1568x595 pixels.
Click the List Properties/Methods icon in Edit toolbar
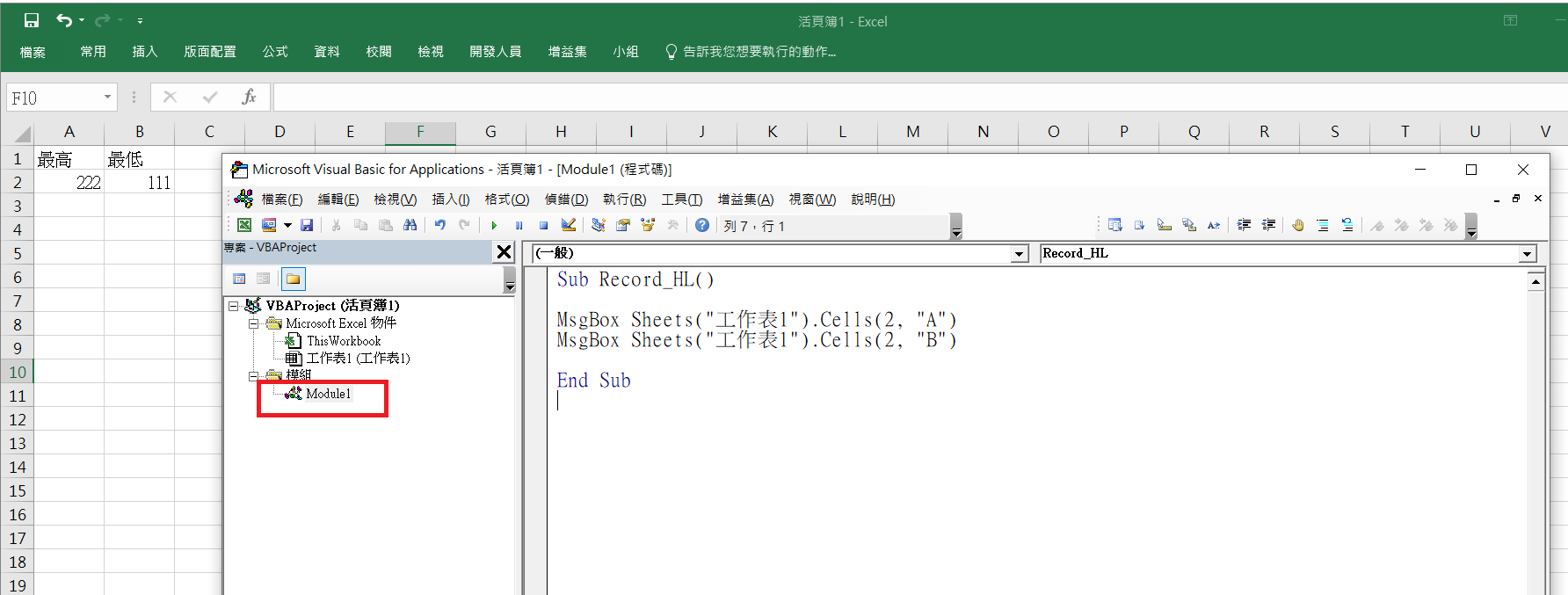pyautogui.click(x=1114, y=225)
